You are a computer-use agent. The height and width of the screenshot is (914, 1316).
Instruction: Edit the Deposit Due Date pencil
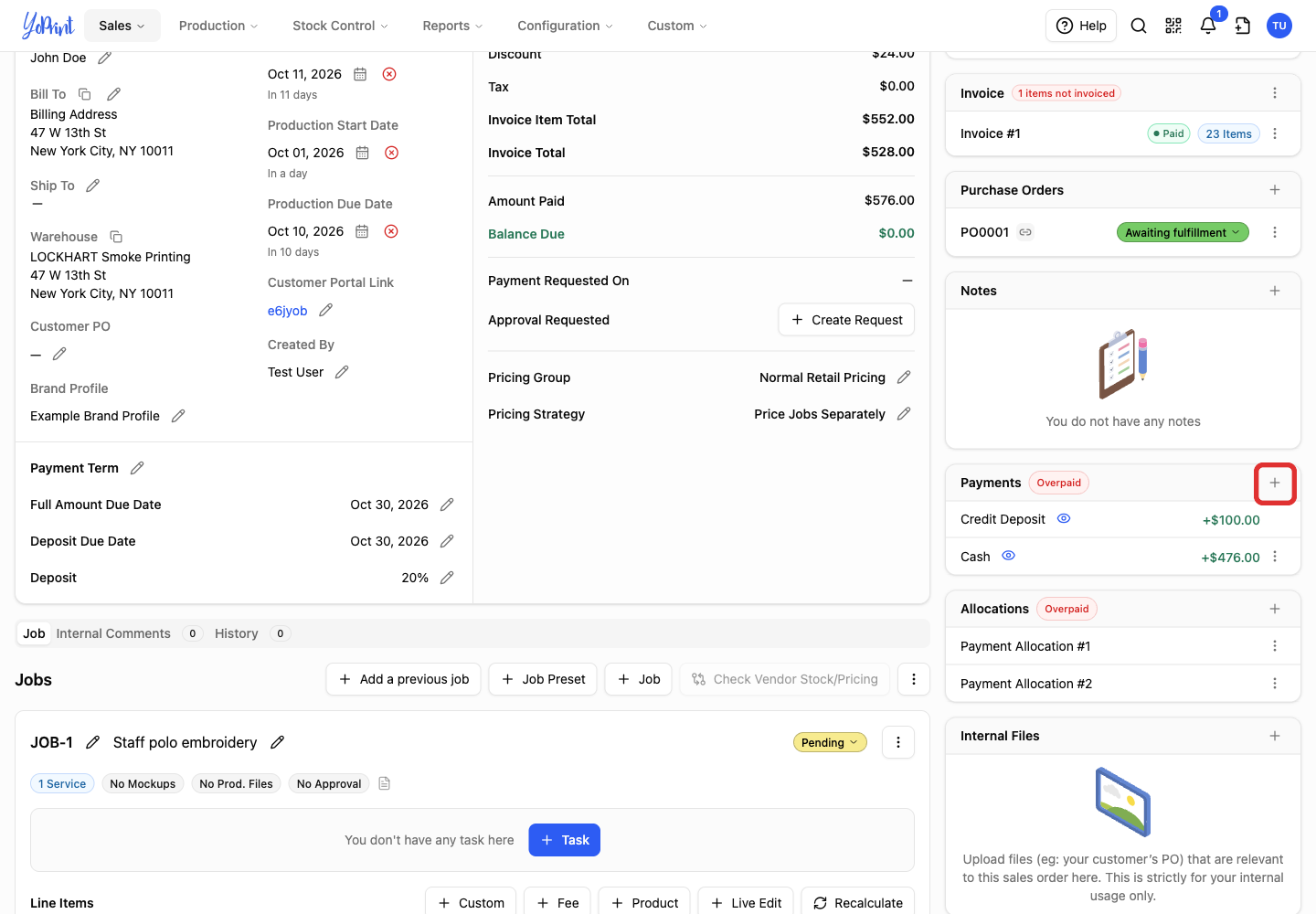[x=447, y=541]
